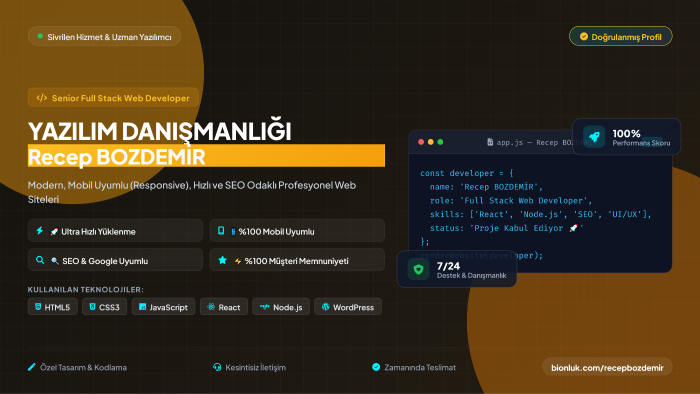Click the code brackets icon in Senior Full Stack badge
The image size is (700, 394).
(x=42, y=98)
